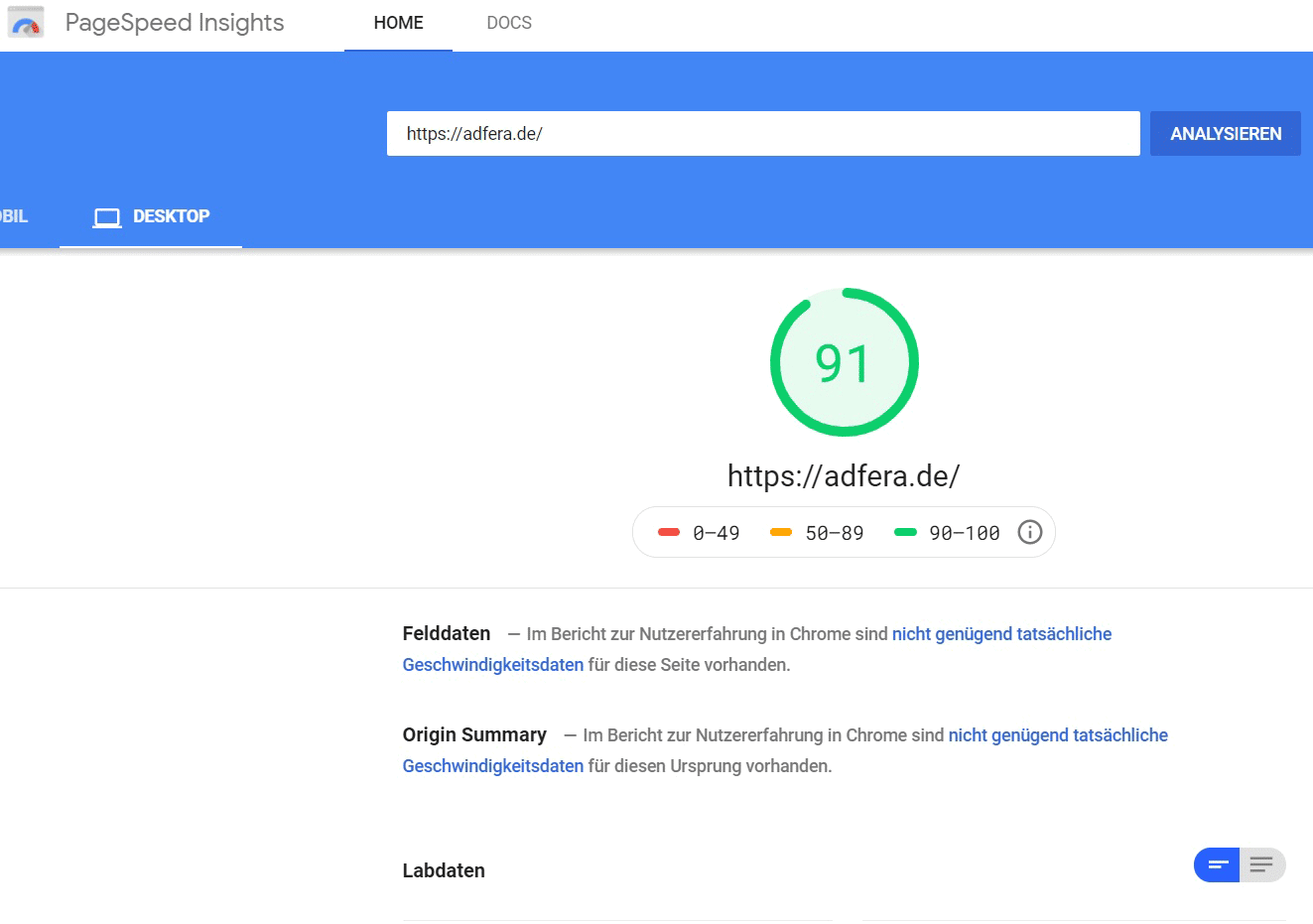The height and width of the screenshot is (924, 1313).
Task: Click the Felddaten heading
Action: [447, 633]
